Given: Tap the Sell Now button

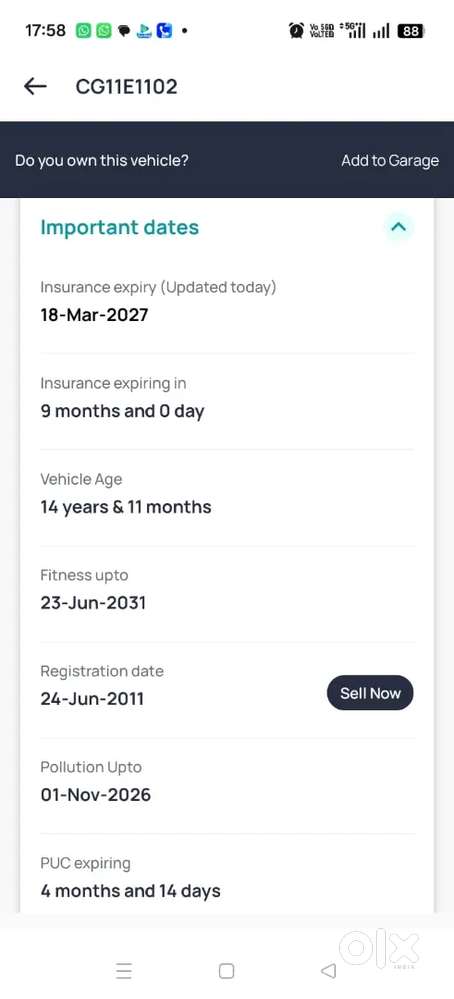Looking at the screenshot, I should pyautogui.click(x=370, y=693).
